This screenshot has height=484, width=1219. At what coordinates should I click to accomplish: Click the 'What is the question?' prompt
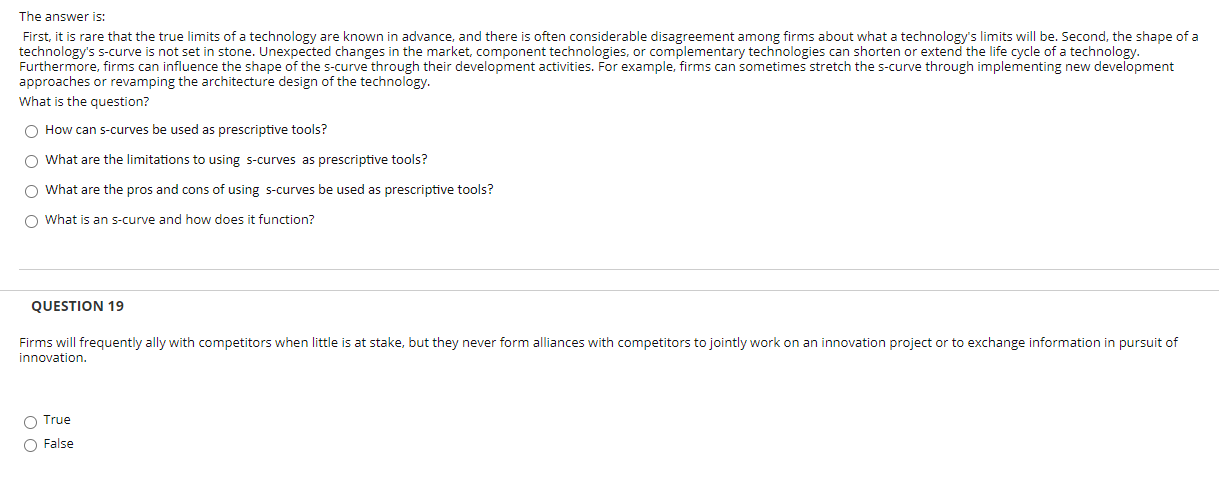(85, 102)
